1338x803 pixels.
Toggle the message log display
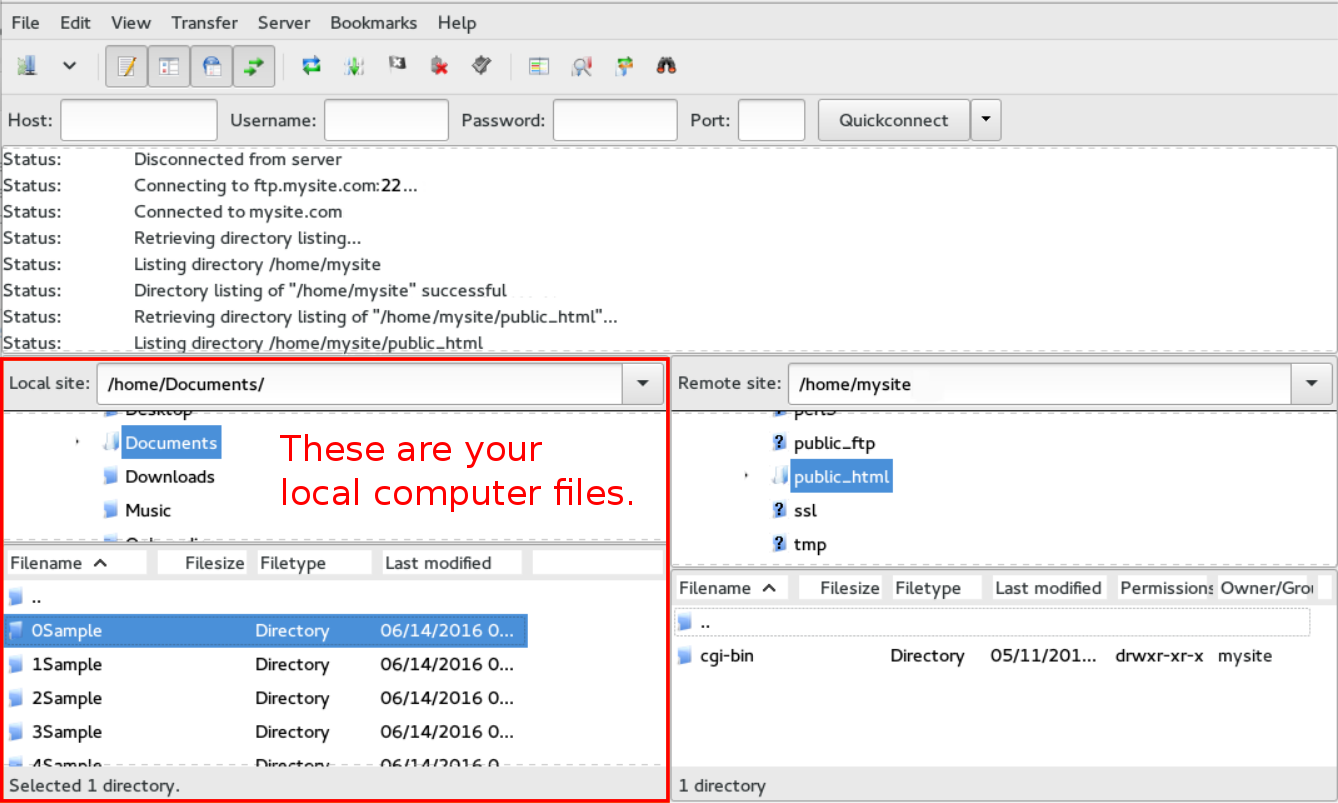point(126,65)
